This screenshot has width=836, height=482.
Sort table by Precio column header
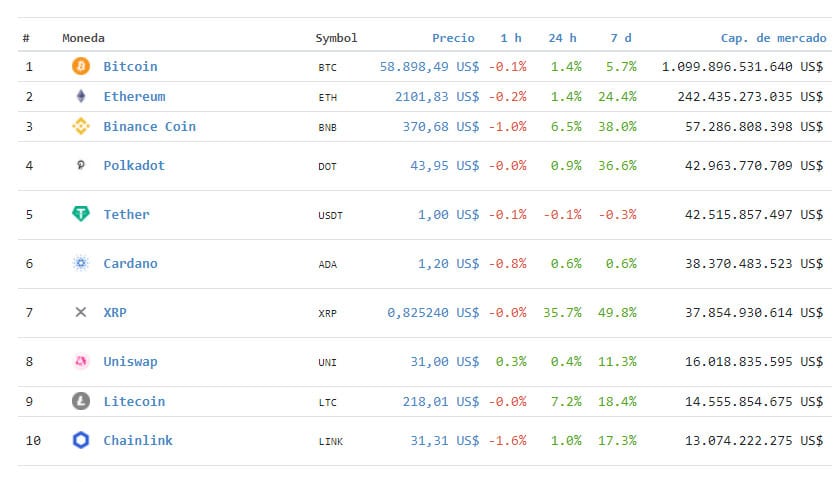(x=453, y=38)
